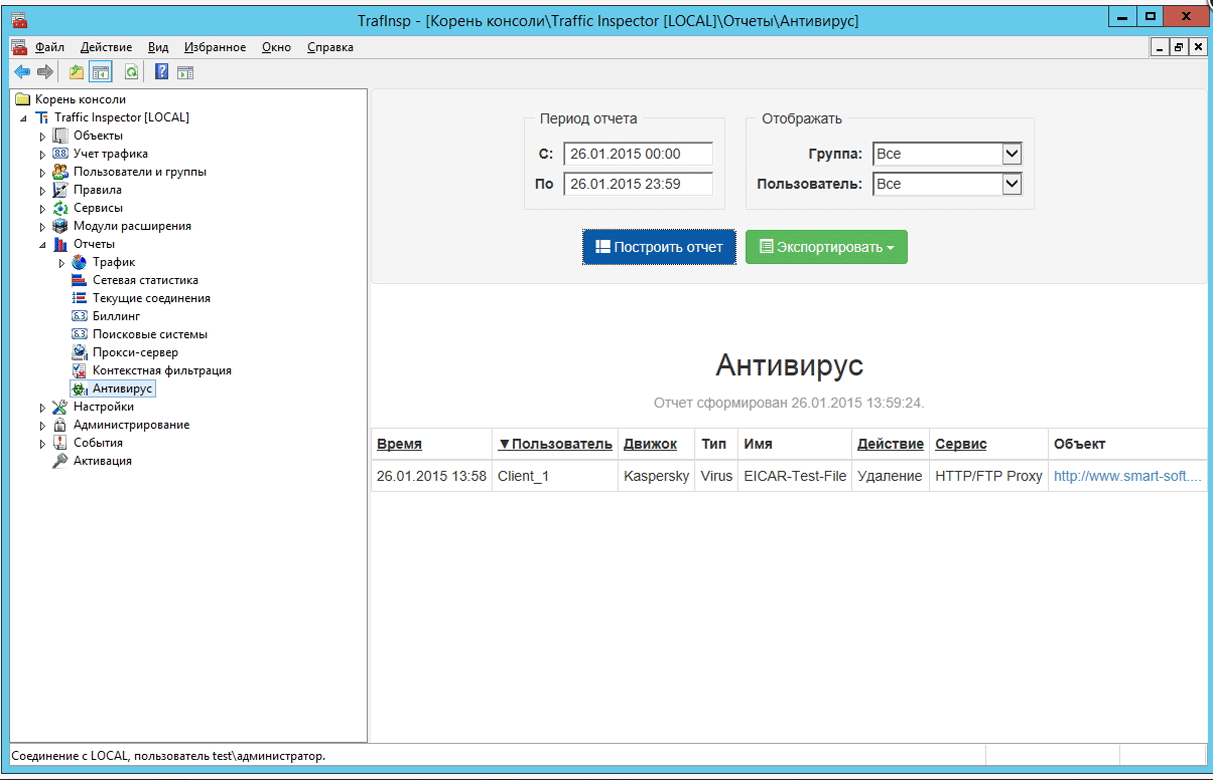Screen dimensions: 1213x780
Task: Open the Справка menu
Action: pos(330,47)
